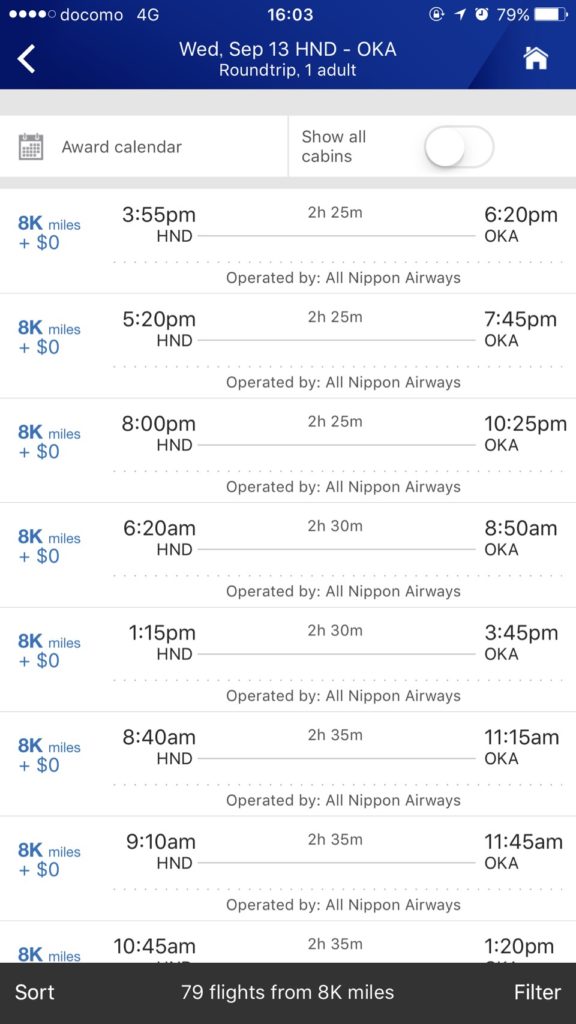576x1024 pixels.
Task: Open the Filter options
Action: click(x=537, y=992)
